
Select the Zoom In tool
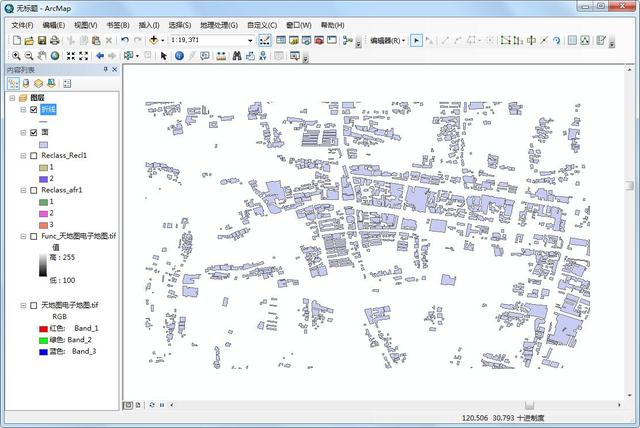[16, 56]
